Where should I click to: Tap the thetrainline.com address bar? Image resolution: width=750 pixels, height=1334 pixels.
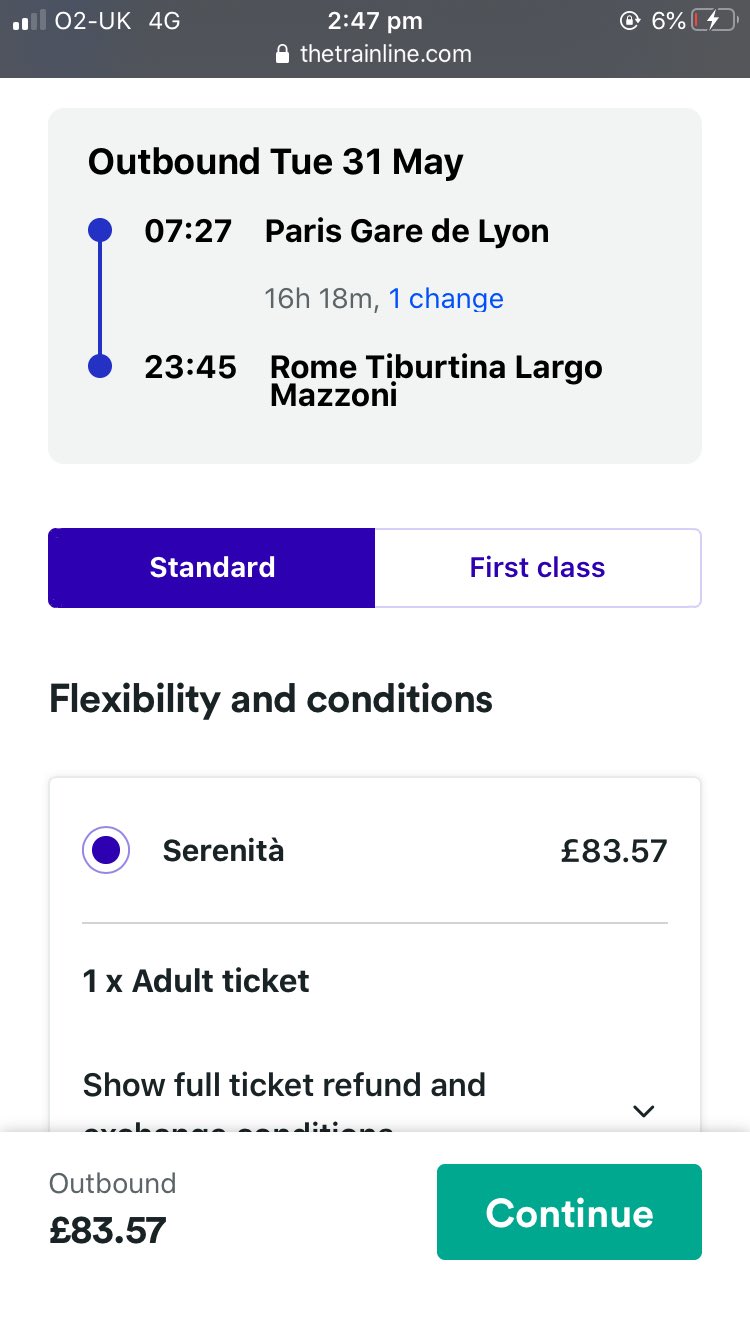[385, 54]
